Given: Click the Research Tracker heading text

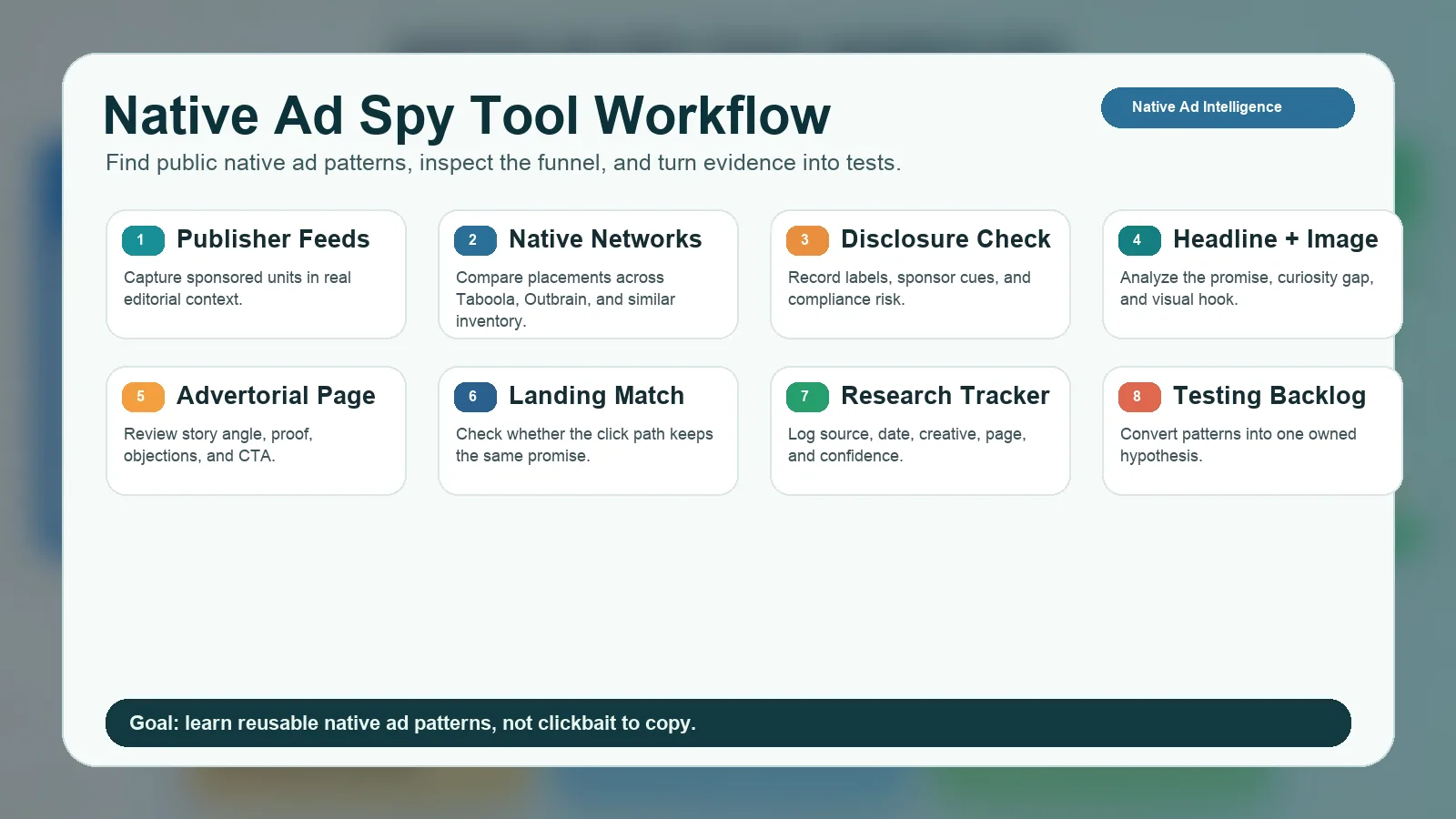Looking at the screenshot, I should [945, 396].
